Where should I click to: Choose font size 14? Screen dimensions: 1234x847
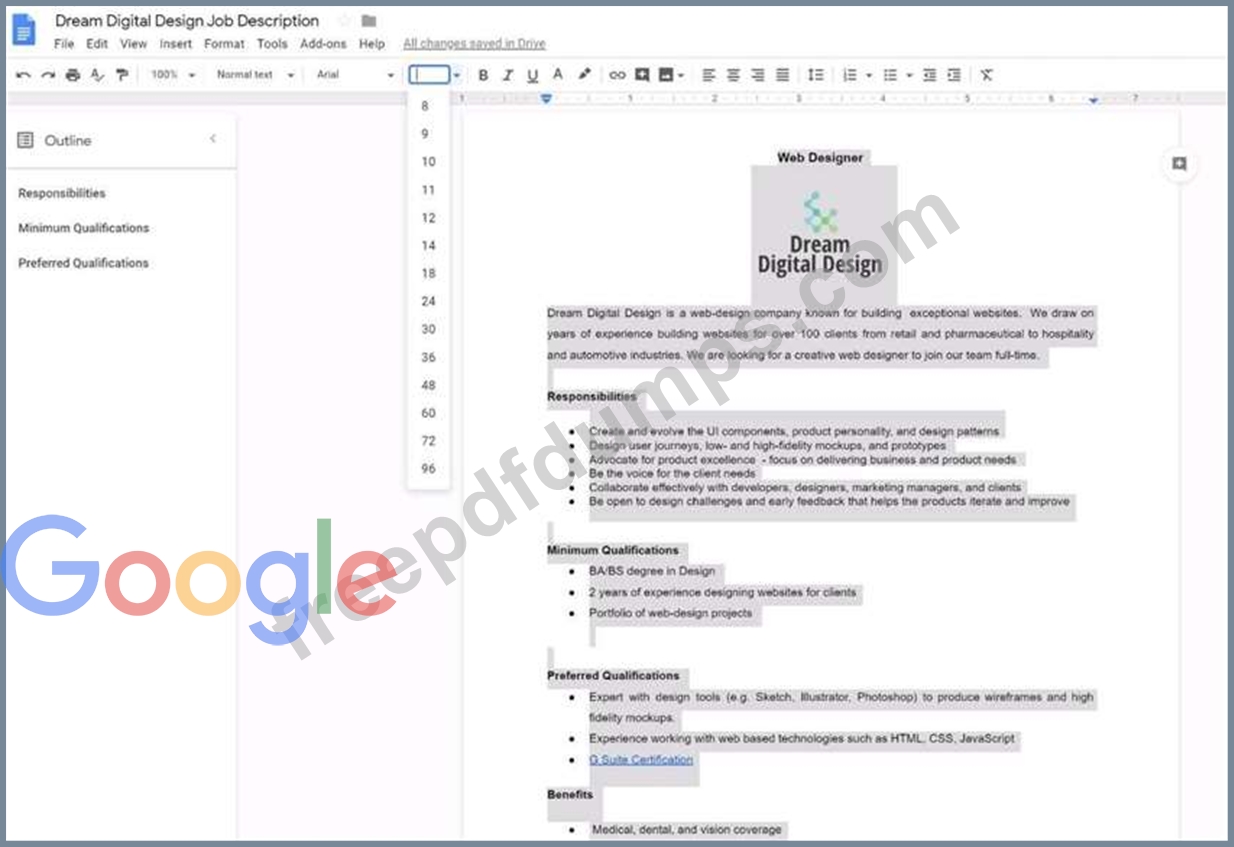429,246
